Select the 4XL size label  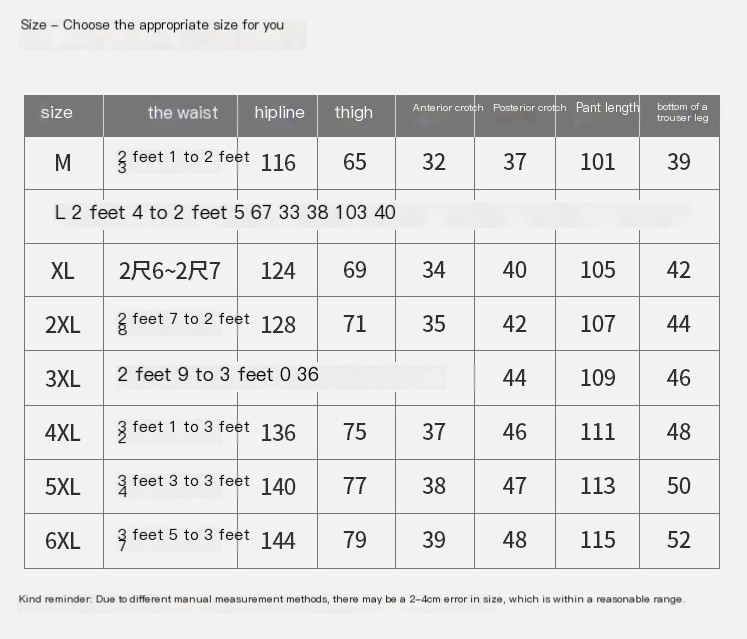coord(63,433)
